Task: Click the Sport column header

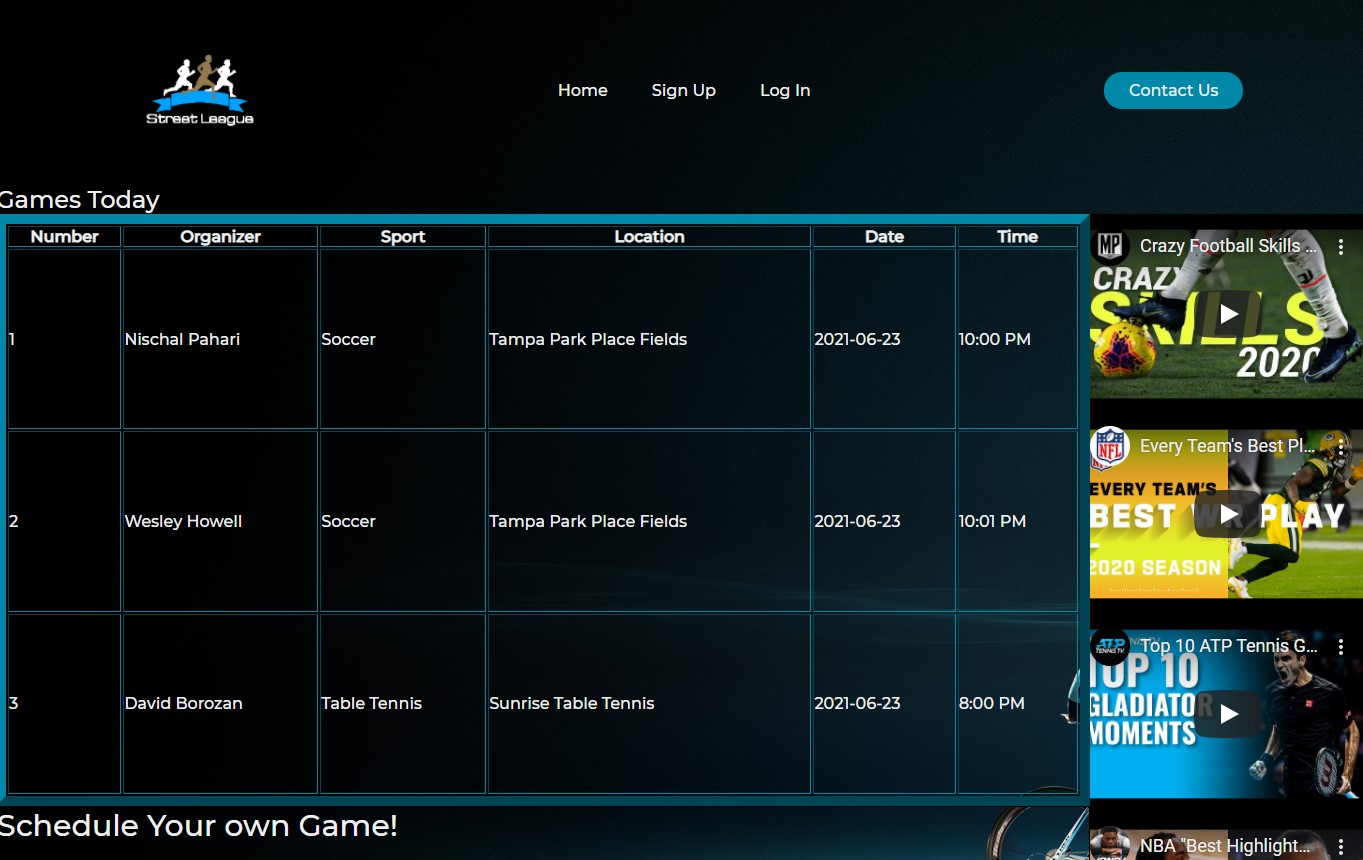Action: pyautogui.click(x=403, y=236)
